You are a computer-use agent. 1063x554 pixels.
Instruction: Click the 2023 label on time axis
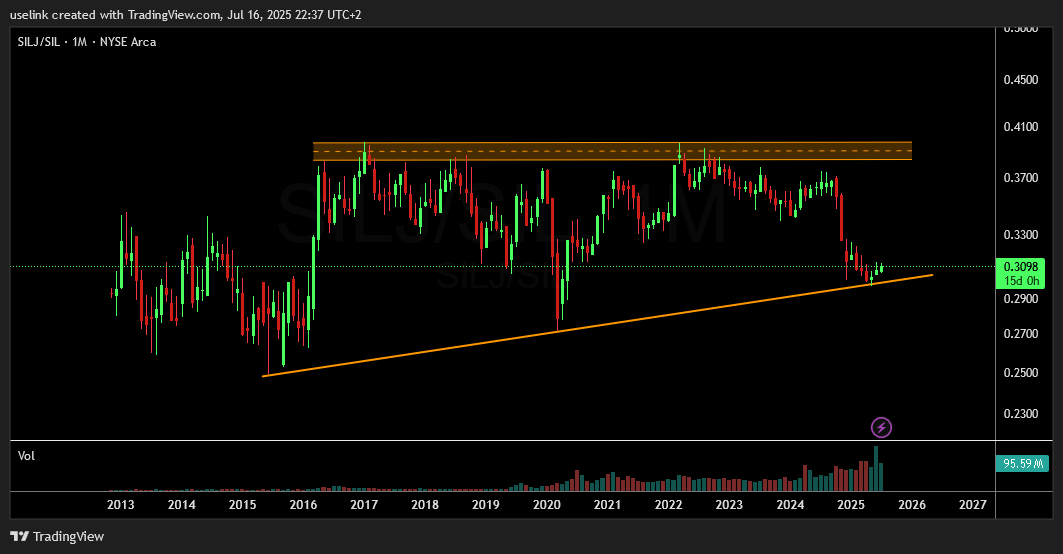pos(729,504)
